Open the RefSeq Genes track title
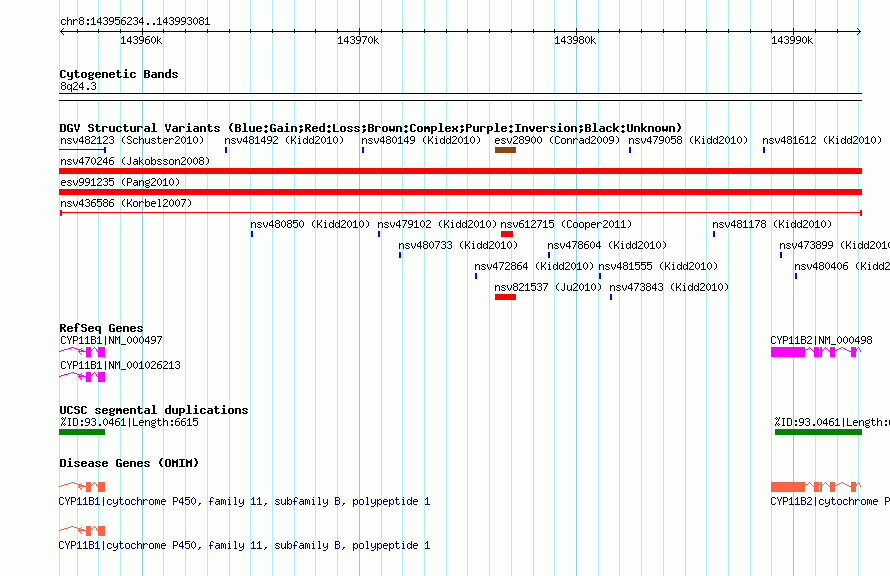This screenshot has width=890, height=576. (101, 328)
